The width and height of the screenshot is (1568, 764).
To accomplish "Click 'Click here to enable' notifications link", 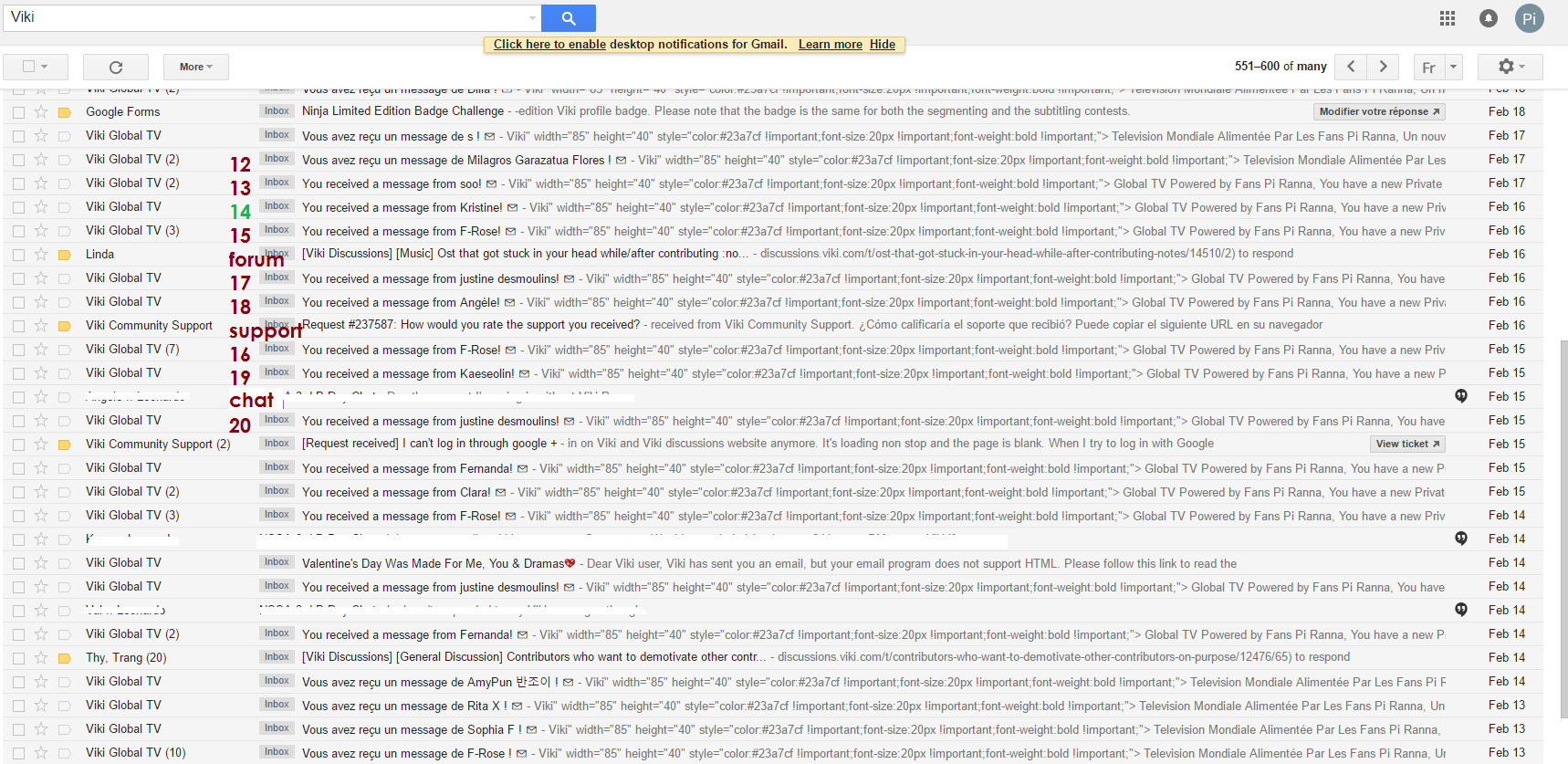I will click(549, 44).
